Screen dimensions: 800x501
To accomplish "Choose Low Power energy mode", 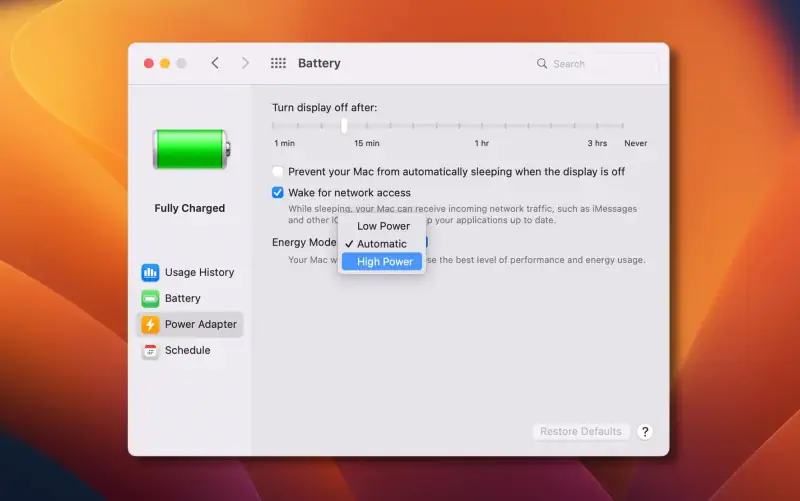I will click(x=382, y=226).
